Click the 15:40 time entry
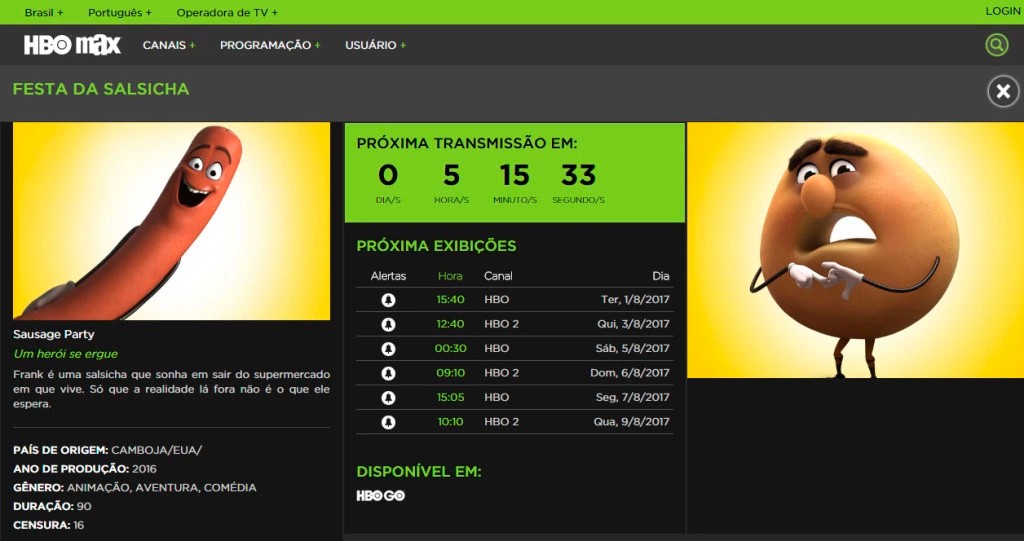The height and width of the screenshot is (541, 1024). click(451, 300)
